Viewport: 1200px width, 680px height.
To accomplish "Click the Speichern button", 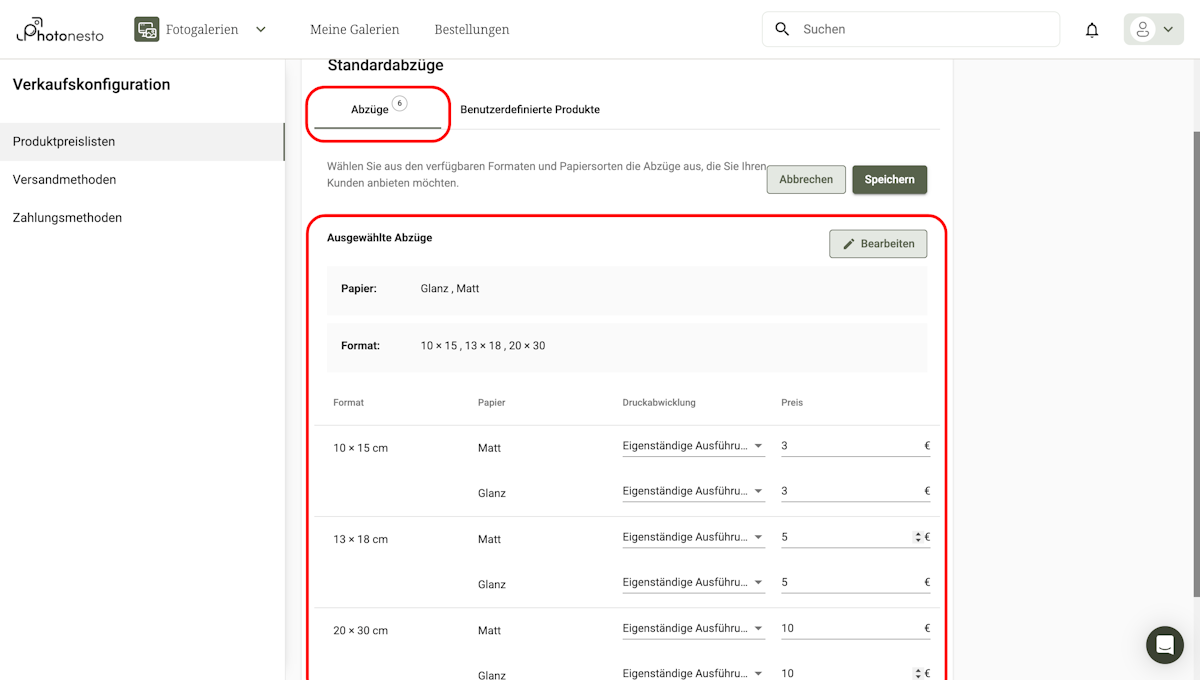I will 889,179.
